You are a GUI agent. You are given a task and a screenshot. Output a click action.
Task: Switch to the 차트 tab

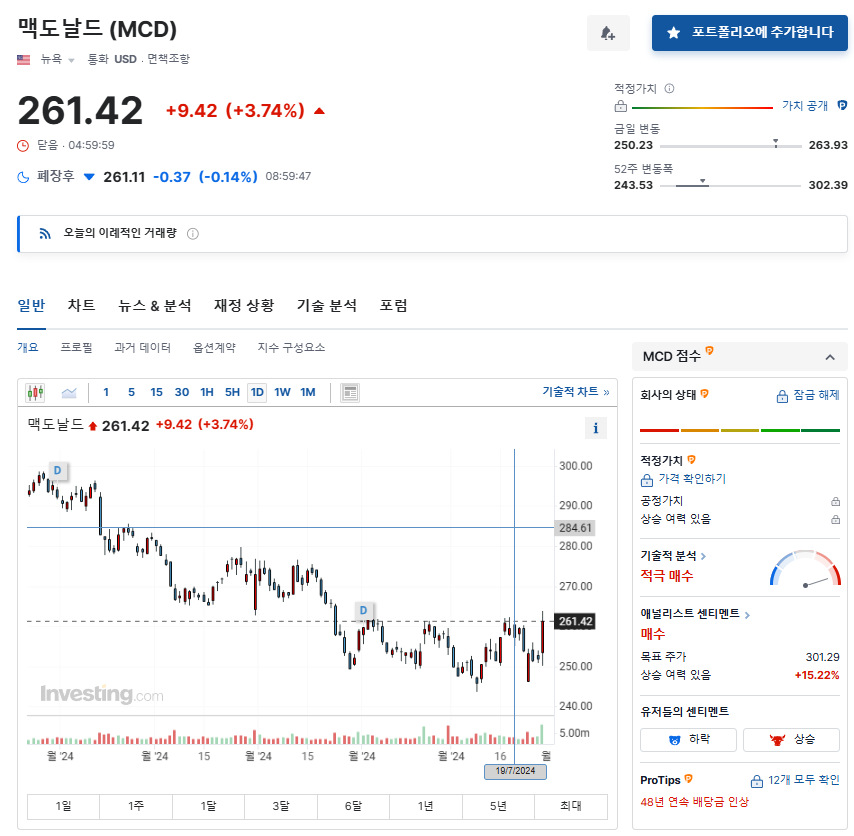pos(81,305)
